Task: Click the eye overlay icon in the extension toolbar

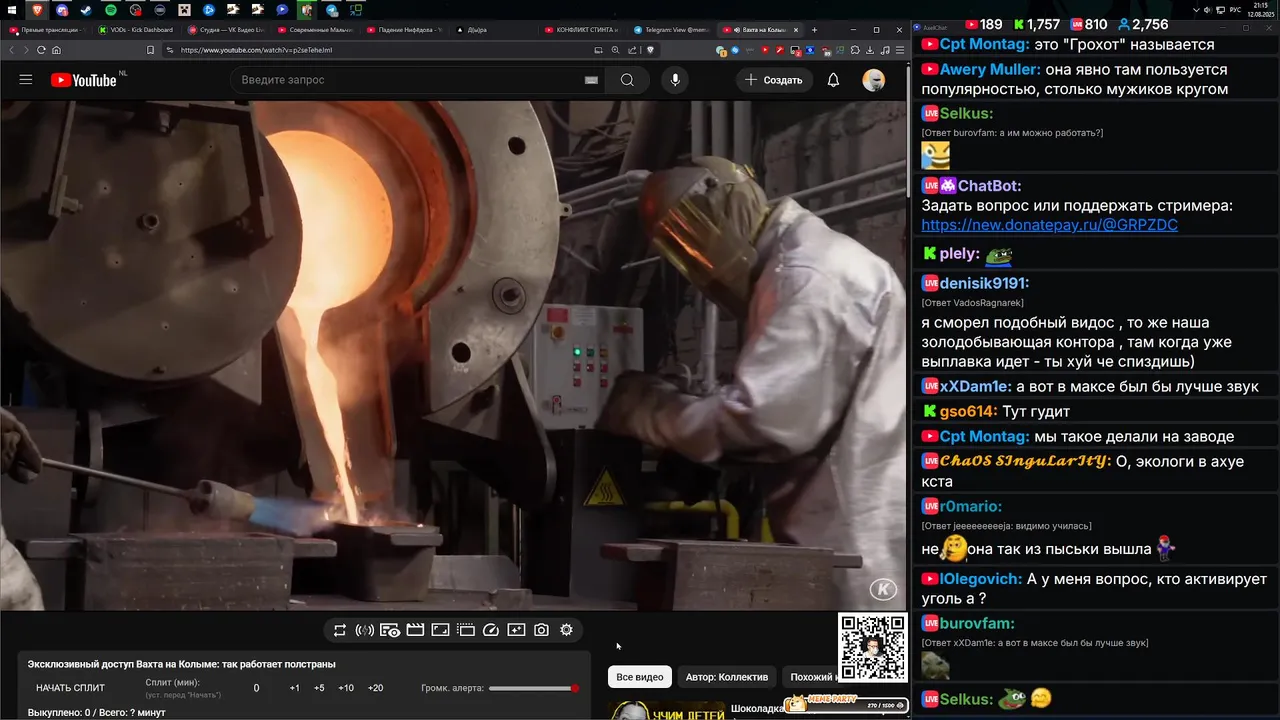Action: click(x=390, y=630)
